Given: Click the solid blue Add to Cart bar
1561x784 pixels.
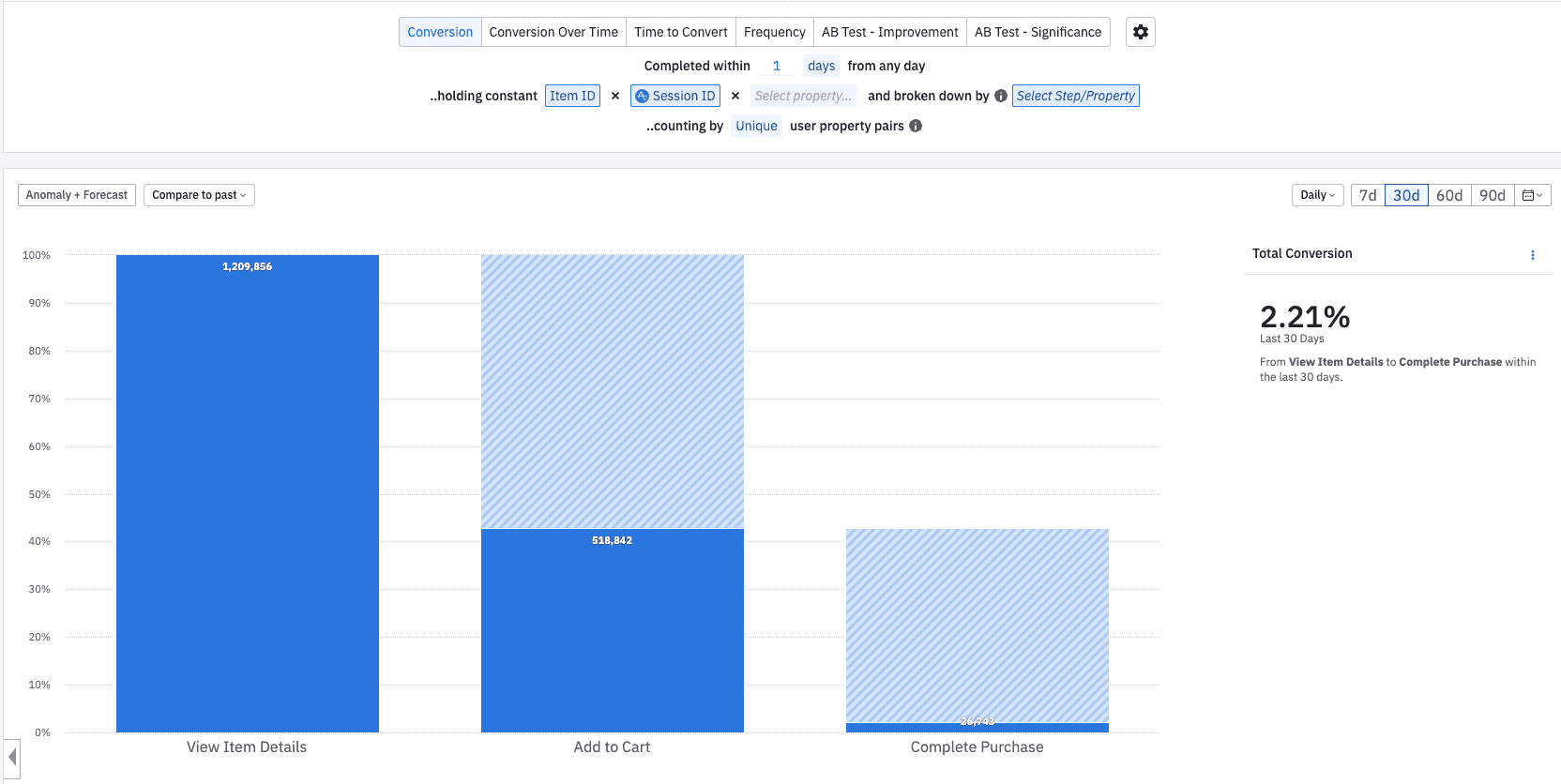Looking at the screenshot, I should coord(612,630).
